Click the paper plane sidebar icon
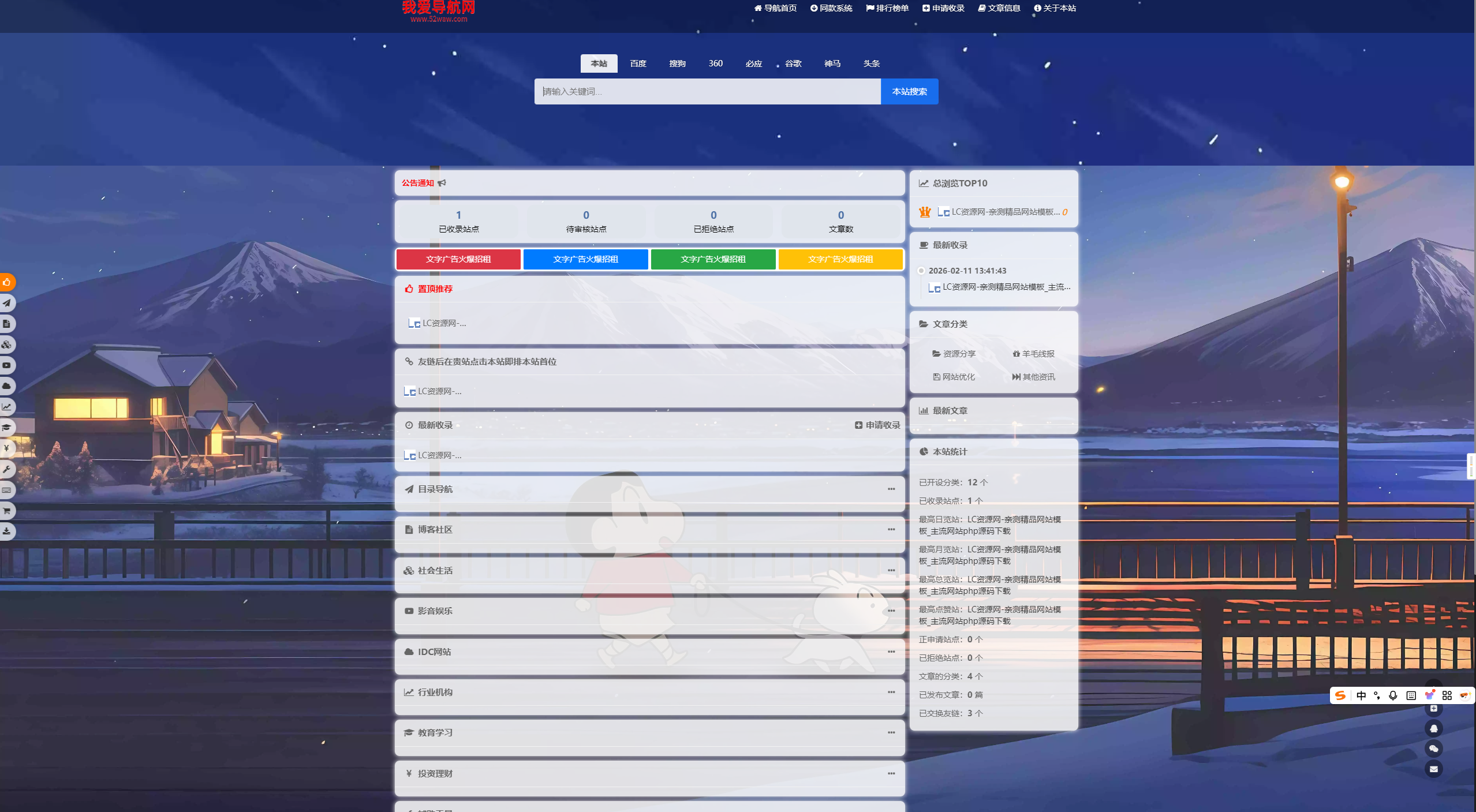1476x812 pixels. pos(6,303)
